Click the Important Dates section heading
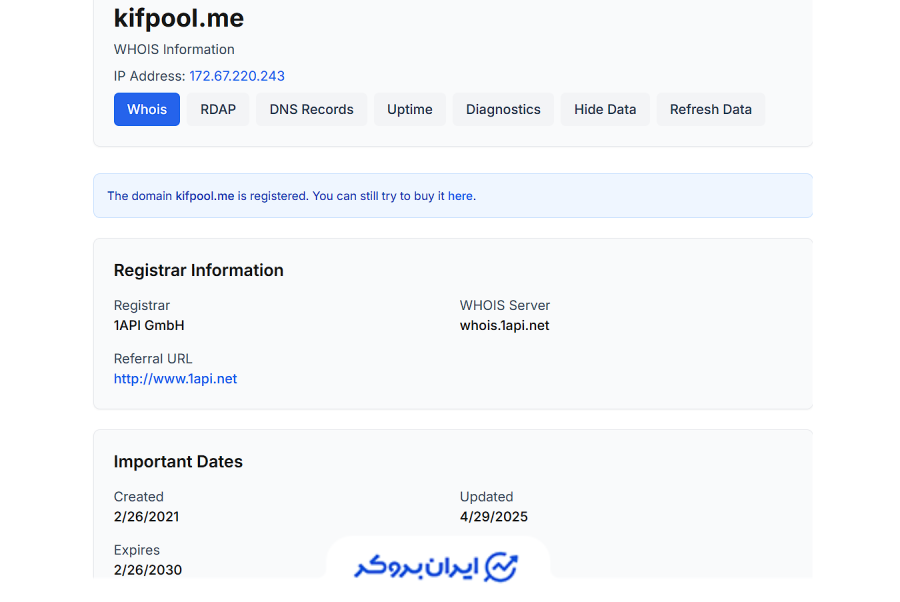This screenshot has width=900, height=602. (x=178, y=461)
